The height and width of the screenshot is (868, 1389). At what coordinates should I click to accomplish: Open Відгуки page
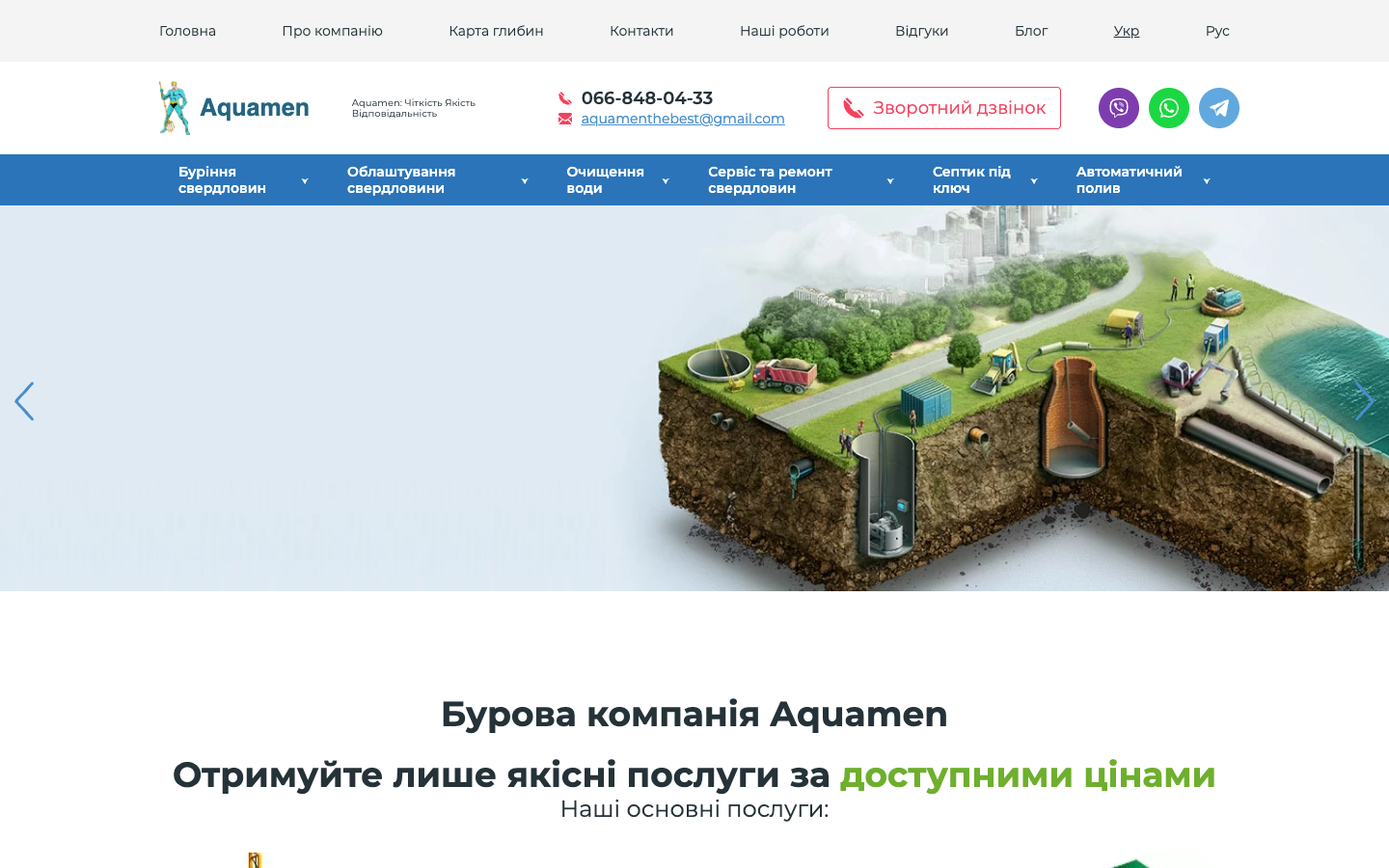(921, 31)
